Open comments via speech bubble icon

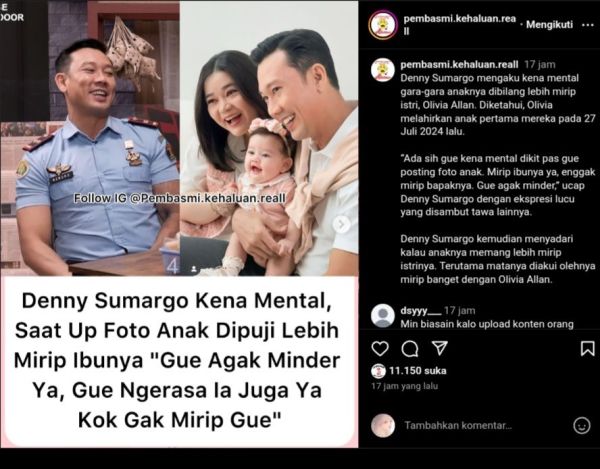click(x=410, y=348)
